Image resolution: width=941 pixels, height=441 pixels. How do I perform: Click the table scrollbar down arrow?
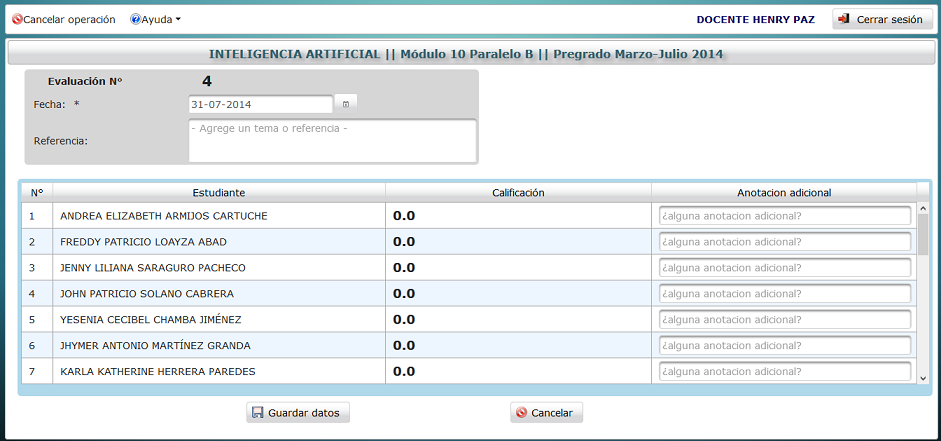[923, 377]
